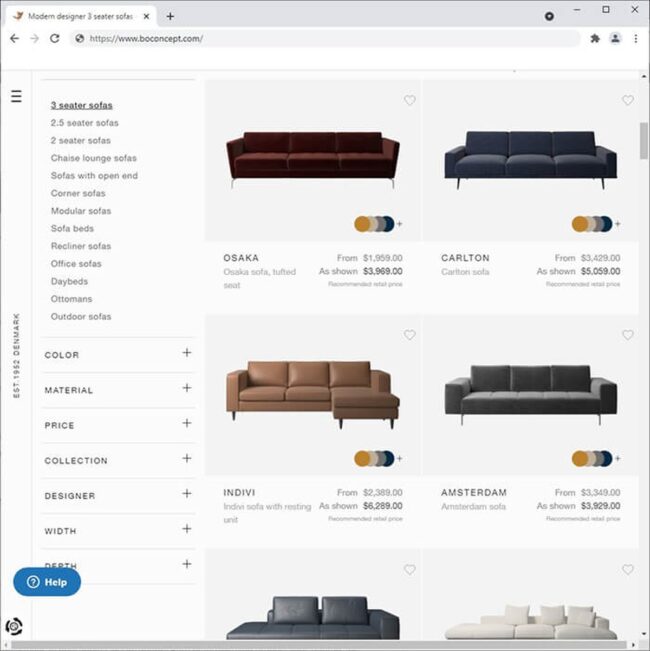Click the browser back arrow
The height and width of the screenshot is (651, 650).
pyautogui.click(x=14, y=39)
